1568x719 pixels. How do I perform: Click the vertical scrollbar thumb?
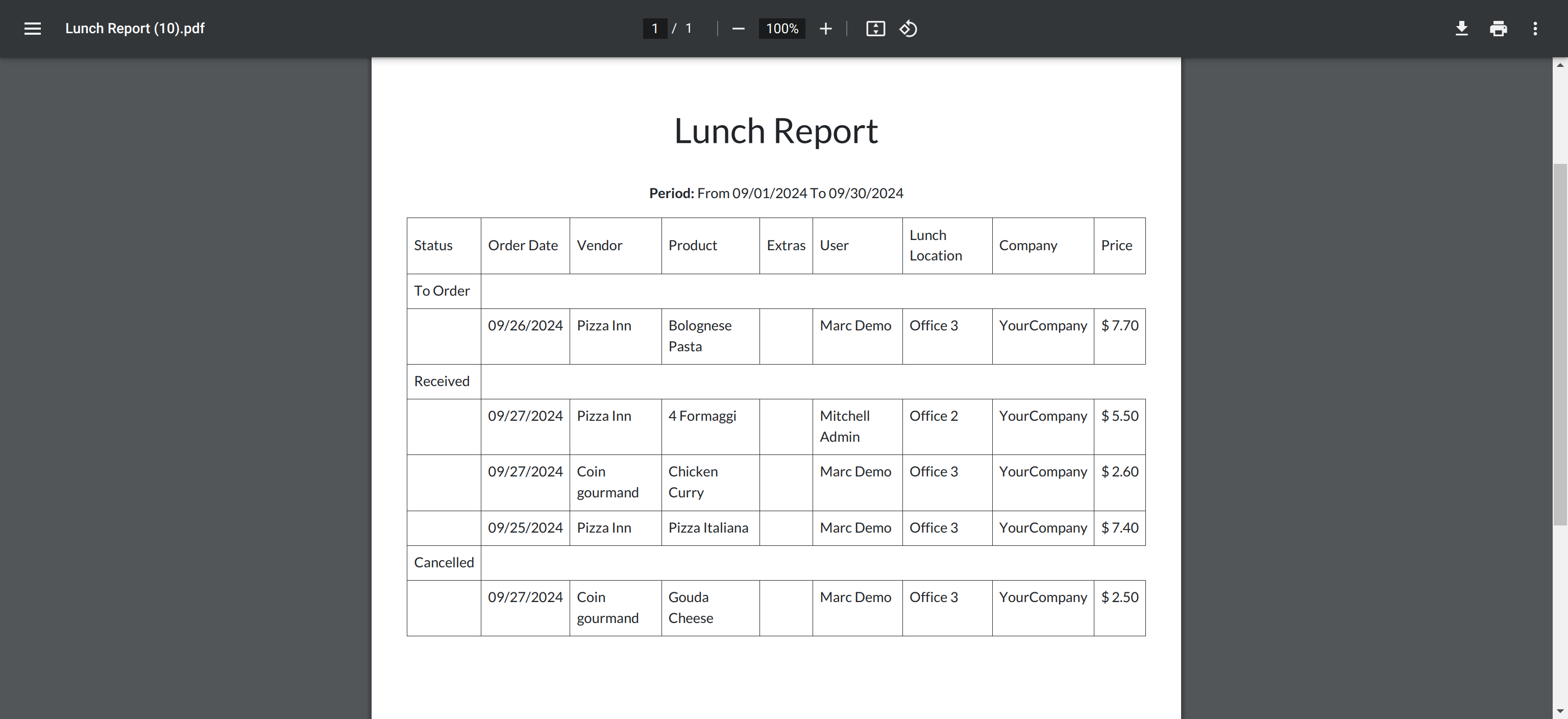point(1559,341)
